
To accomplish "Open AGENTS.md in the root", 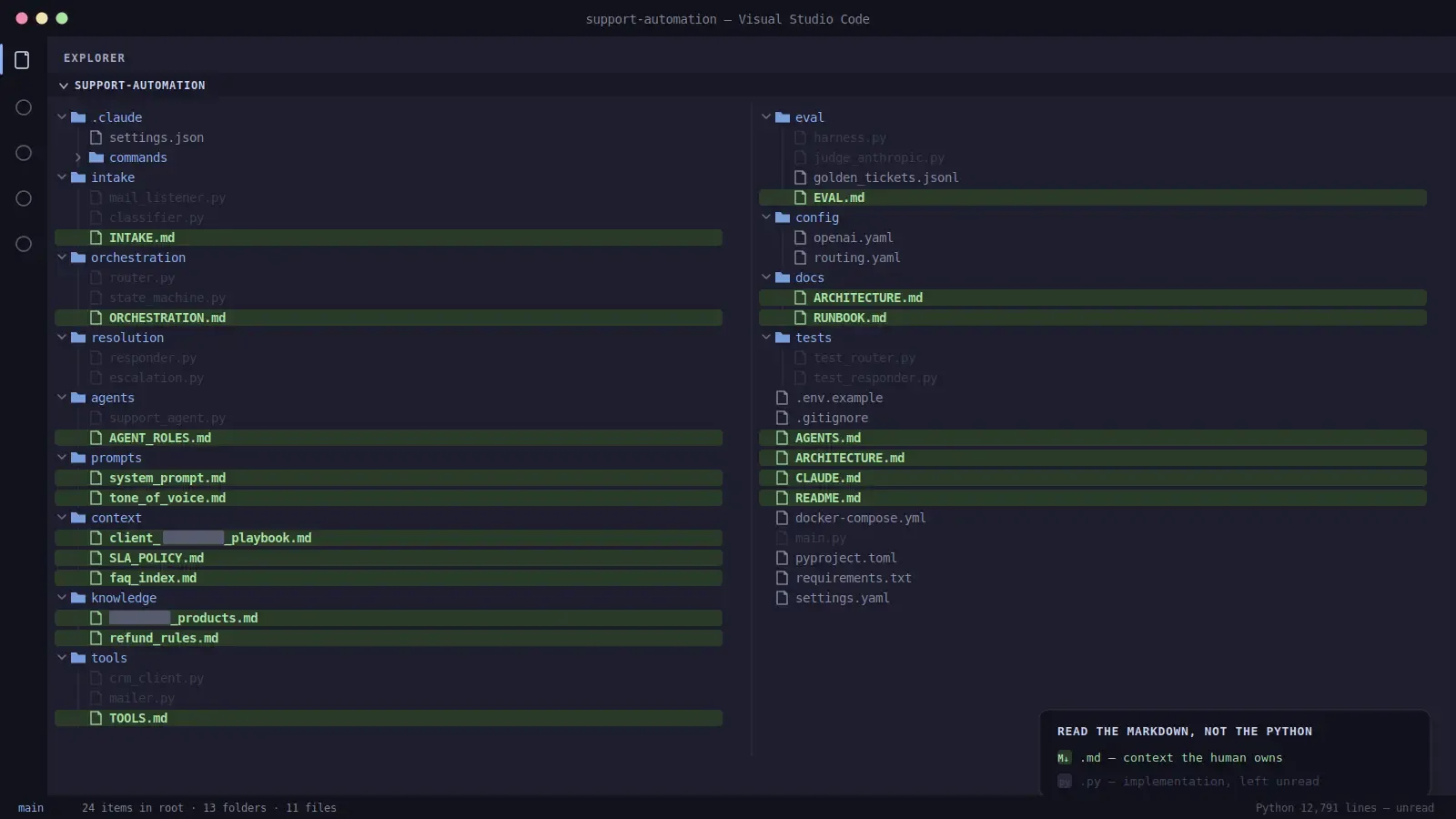I will [1093, 438].
